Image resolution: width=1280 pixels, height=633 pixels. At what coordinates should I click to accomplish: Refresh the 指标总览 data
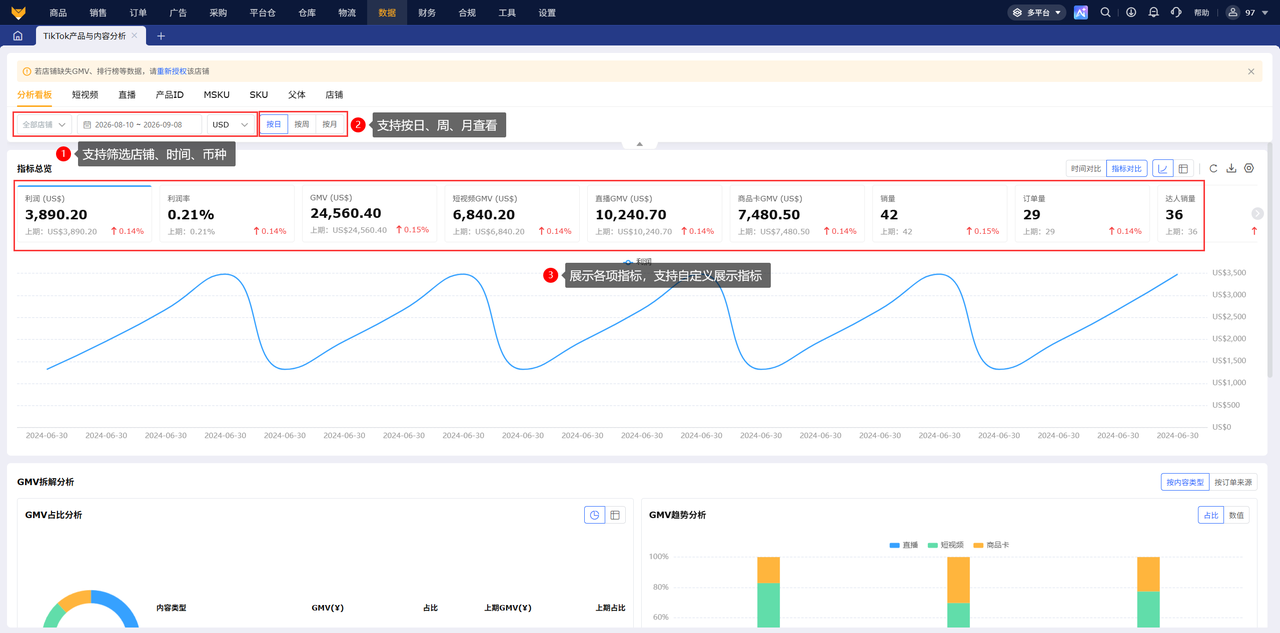(1213, 169)
